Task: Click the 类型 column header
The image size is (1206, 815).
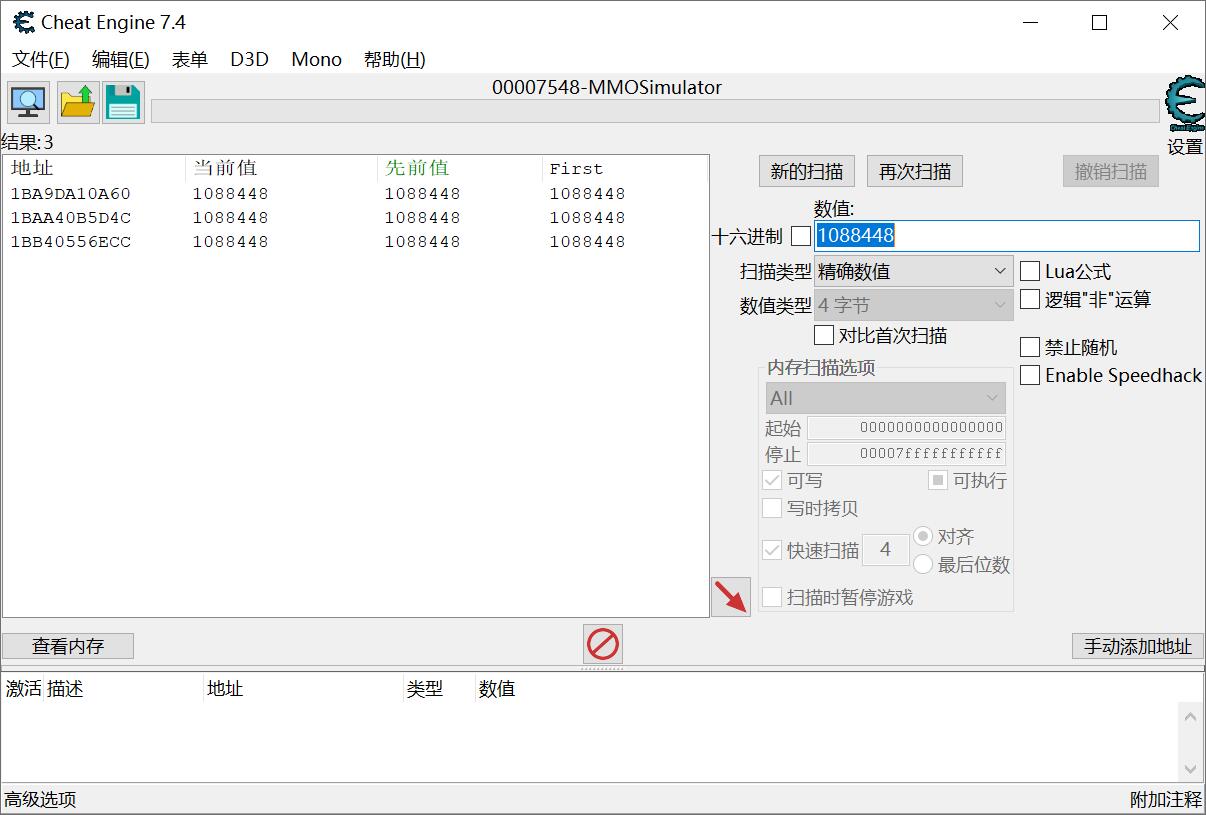Action: coord(438,689)
